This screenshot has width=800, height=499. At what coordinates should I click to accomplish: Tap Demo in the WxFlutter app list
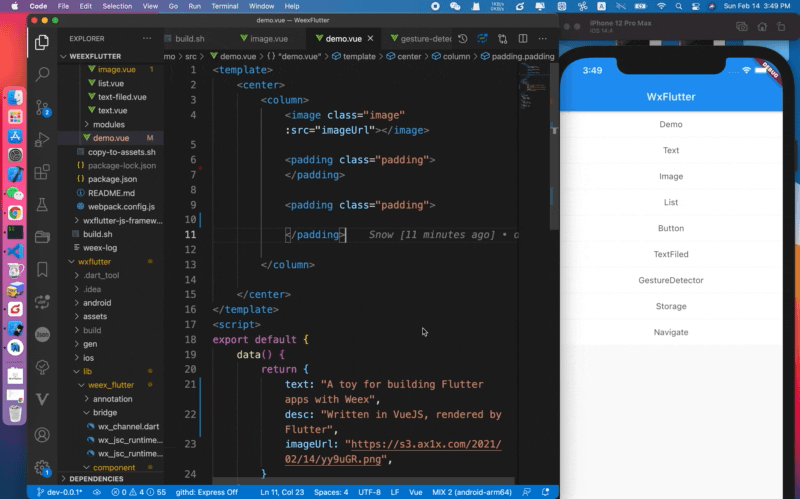pyautogui.click(x=671, y=124)
